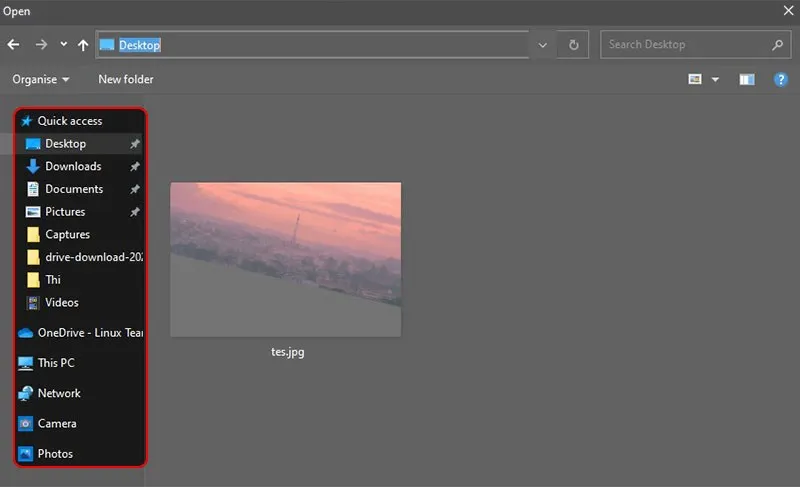Click the New folder button
Image resolution: width=800 pixels, height=487 pixels.
coord(126,79)
